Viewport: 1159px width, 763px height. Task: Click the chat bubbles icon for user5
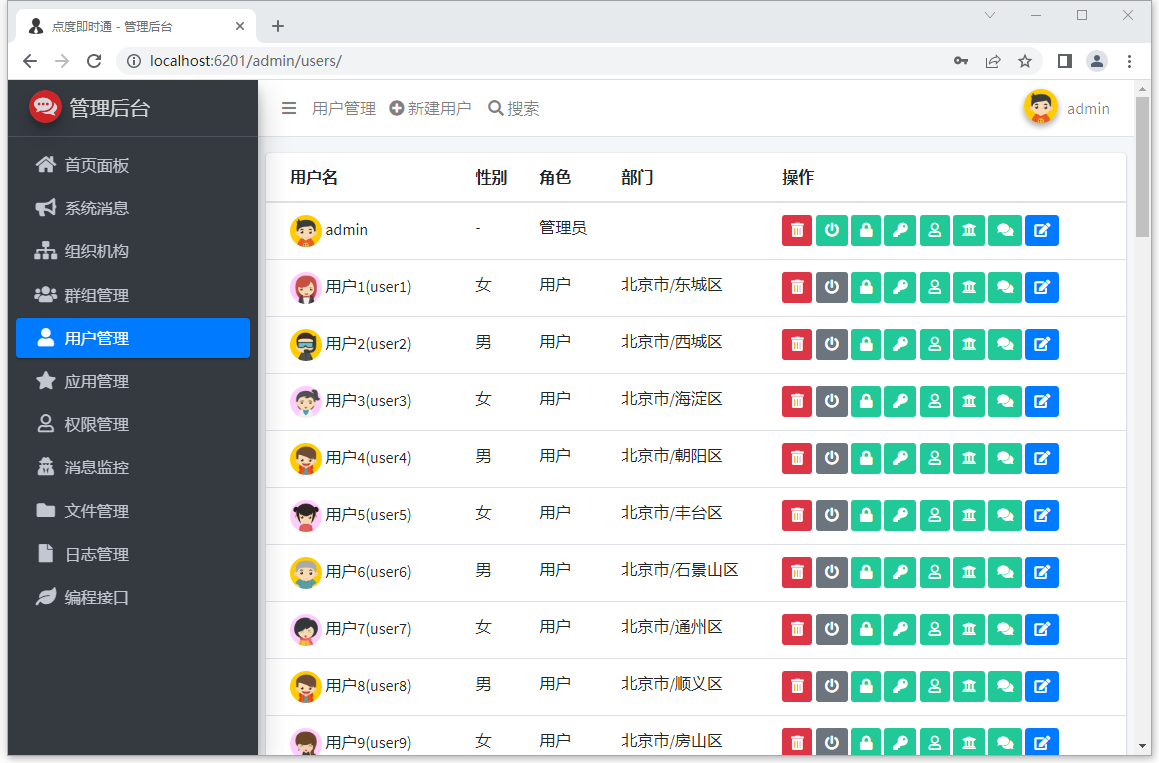pyautogui.click(x=1005, y=515)
